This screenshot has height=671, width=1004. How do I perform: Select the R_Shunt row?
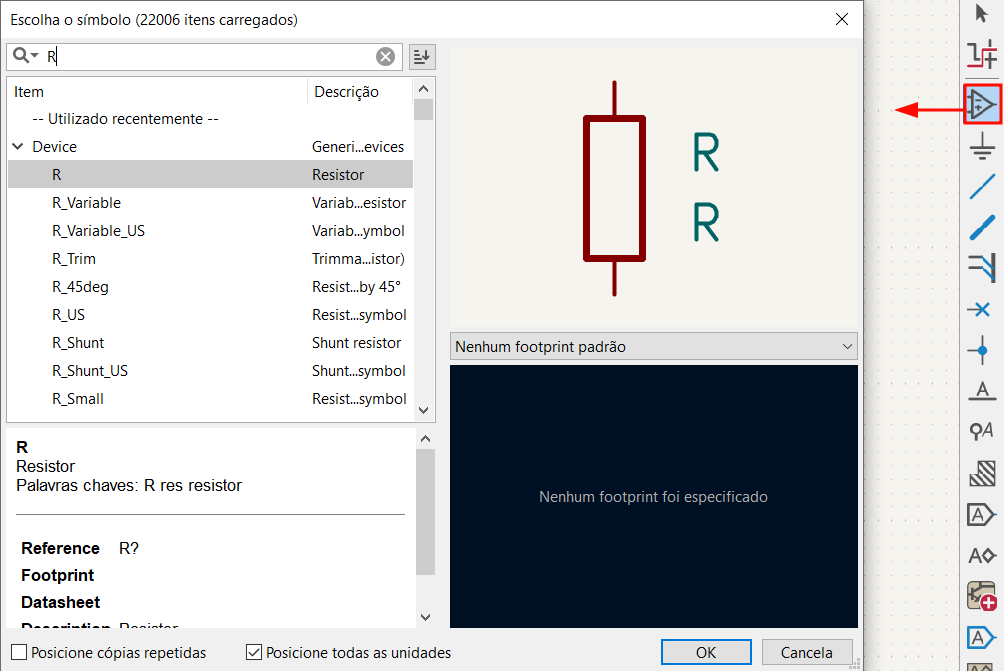click(210, 343)
